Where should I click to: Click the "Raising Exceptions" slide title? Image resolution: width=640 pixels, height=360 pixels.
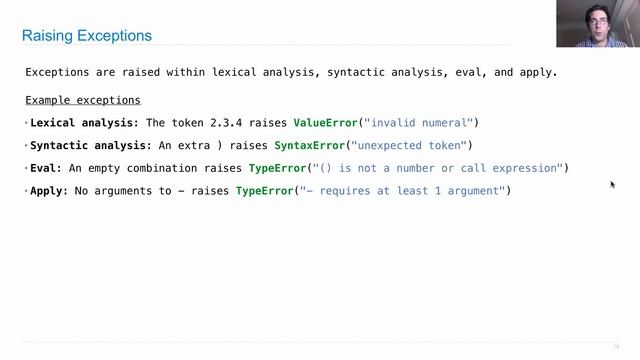[x=87, y=36]
